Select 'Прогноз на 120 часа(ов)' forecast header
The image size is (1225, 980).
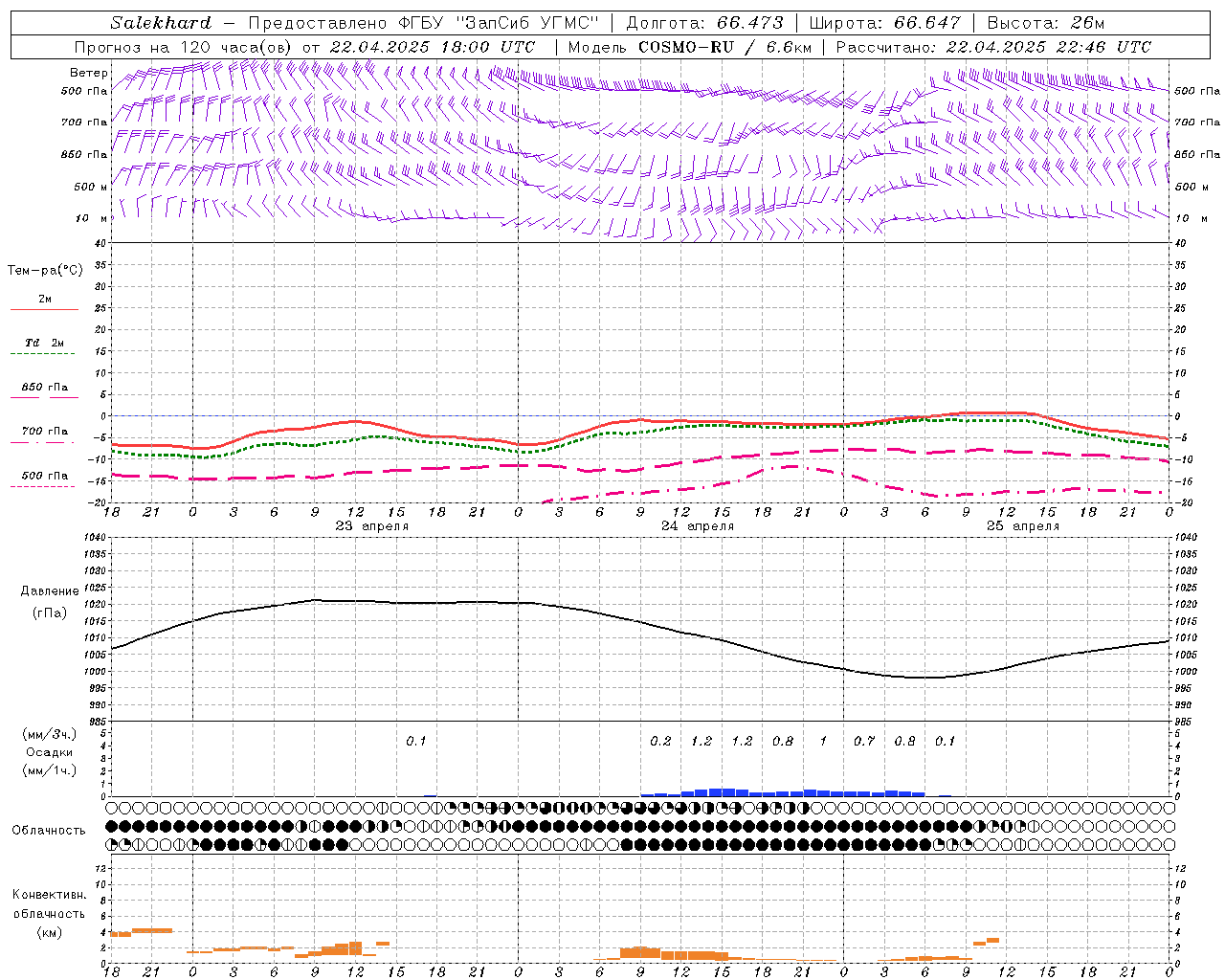click(x=184, y=47)
